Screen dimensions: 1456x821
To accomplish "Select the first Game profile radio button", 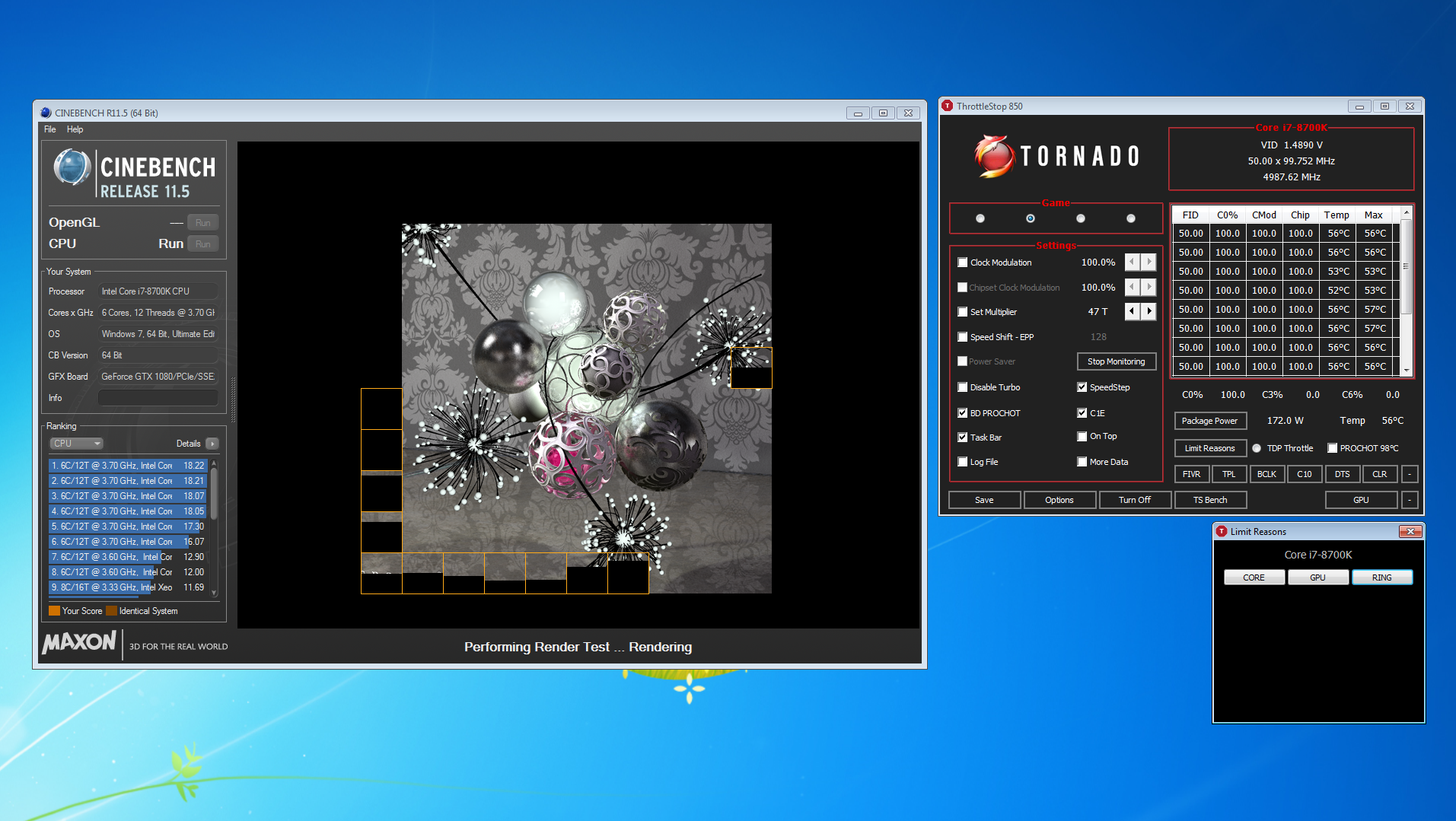I will click(x=980, y=218).
